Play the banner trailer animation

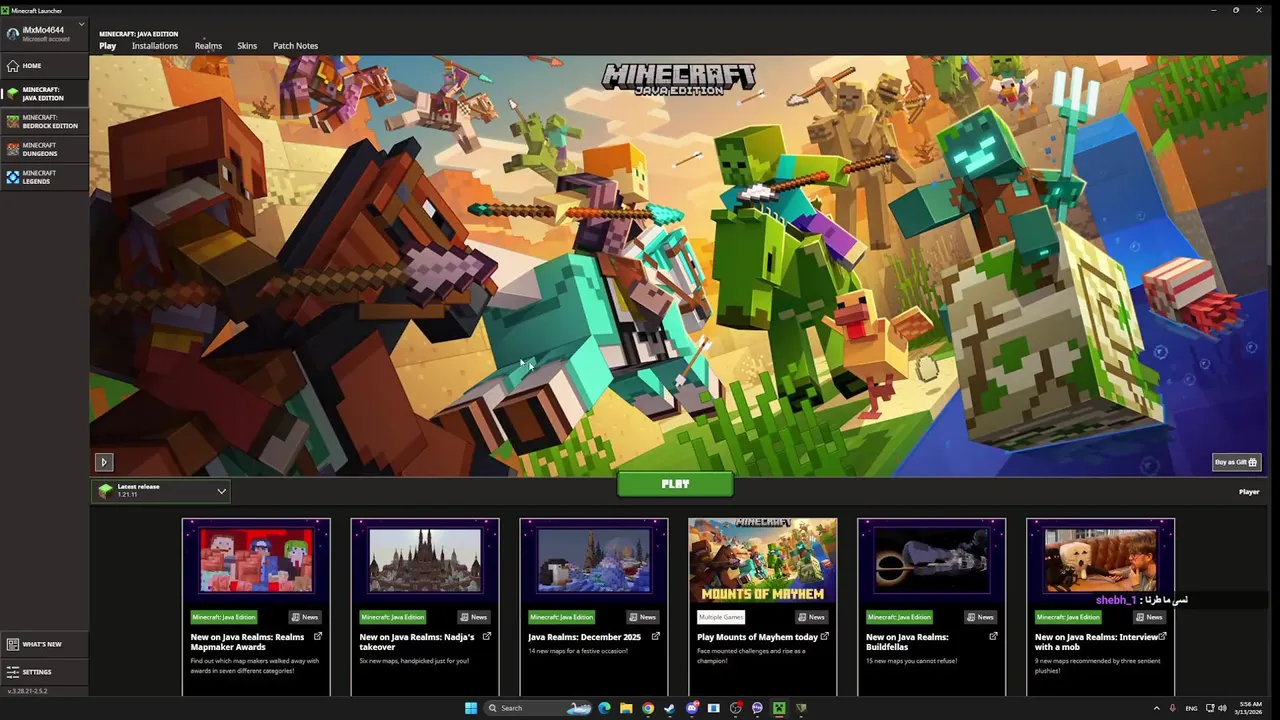coord(103,462)
